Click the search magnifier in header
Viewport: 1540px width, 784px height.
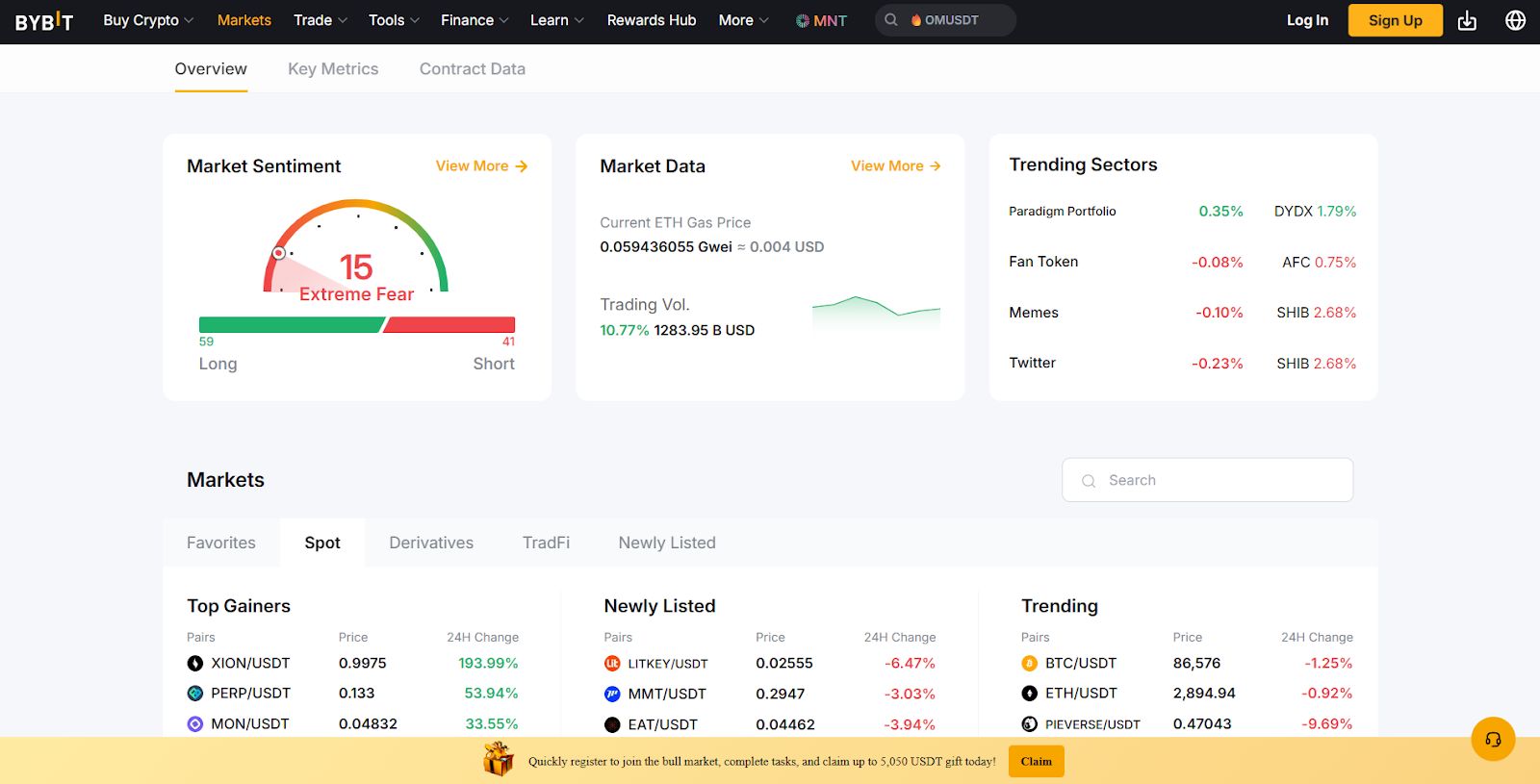891,20
